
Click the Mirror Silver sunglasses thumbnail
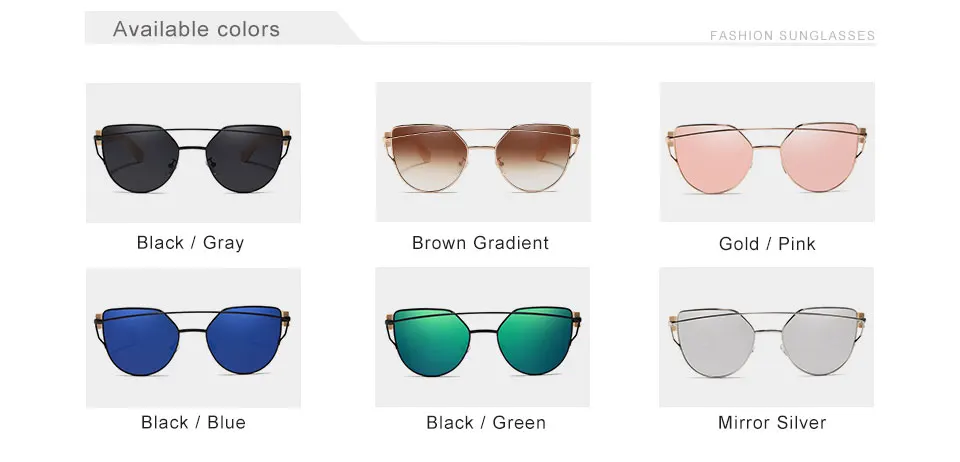(767, 337)
